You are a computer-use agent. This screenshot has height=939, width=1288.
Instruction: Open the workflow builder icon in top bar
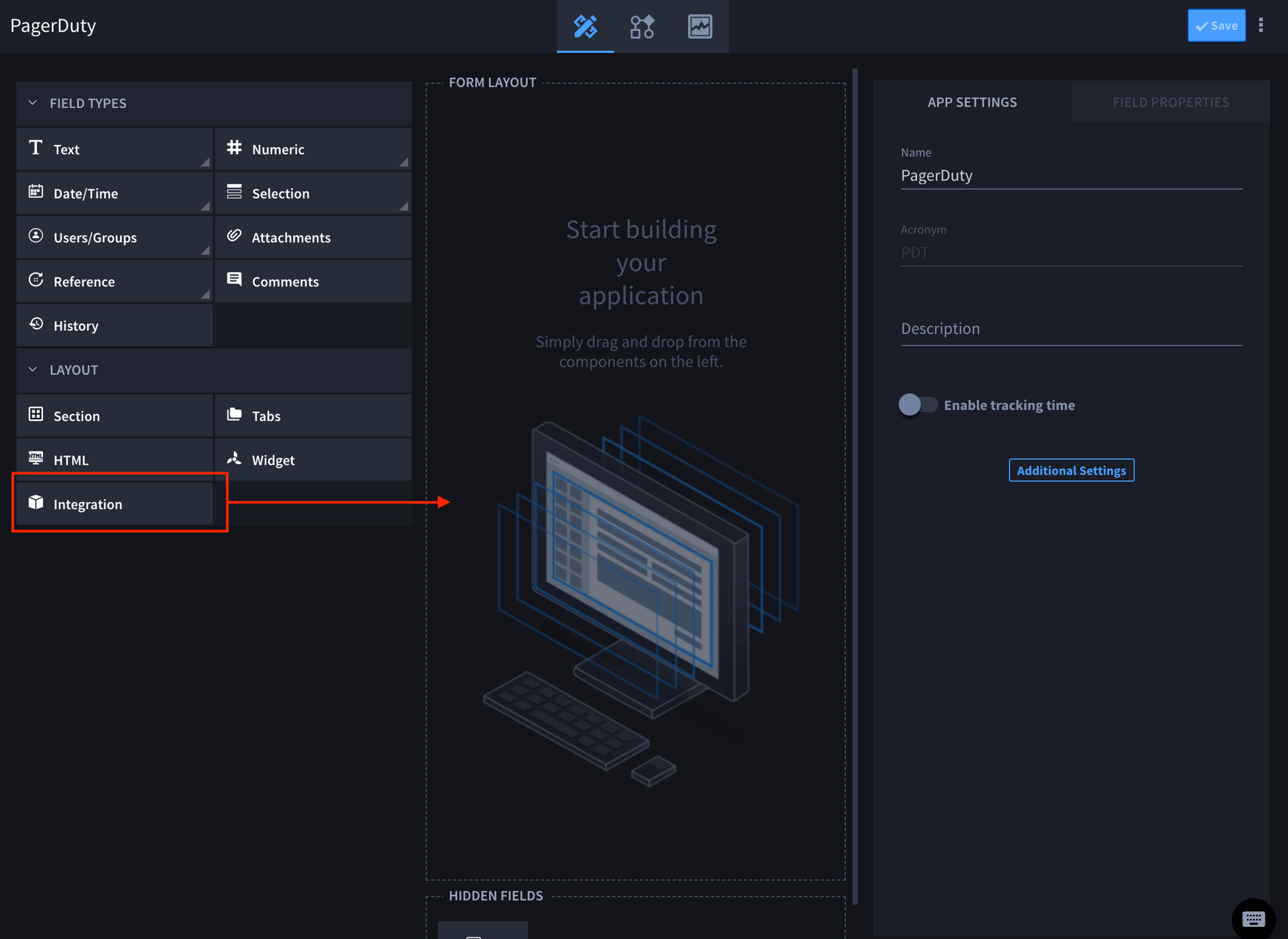(642, 27)
